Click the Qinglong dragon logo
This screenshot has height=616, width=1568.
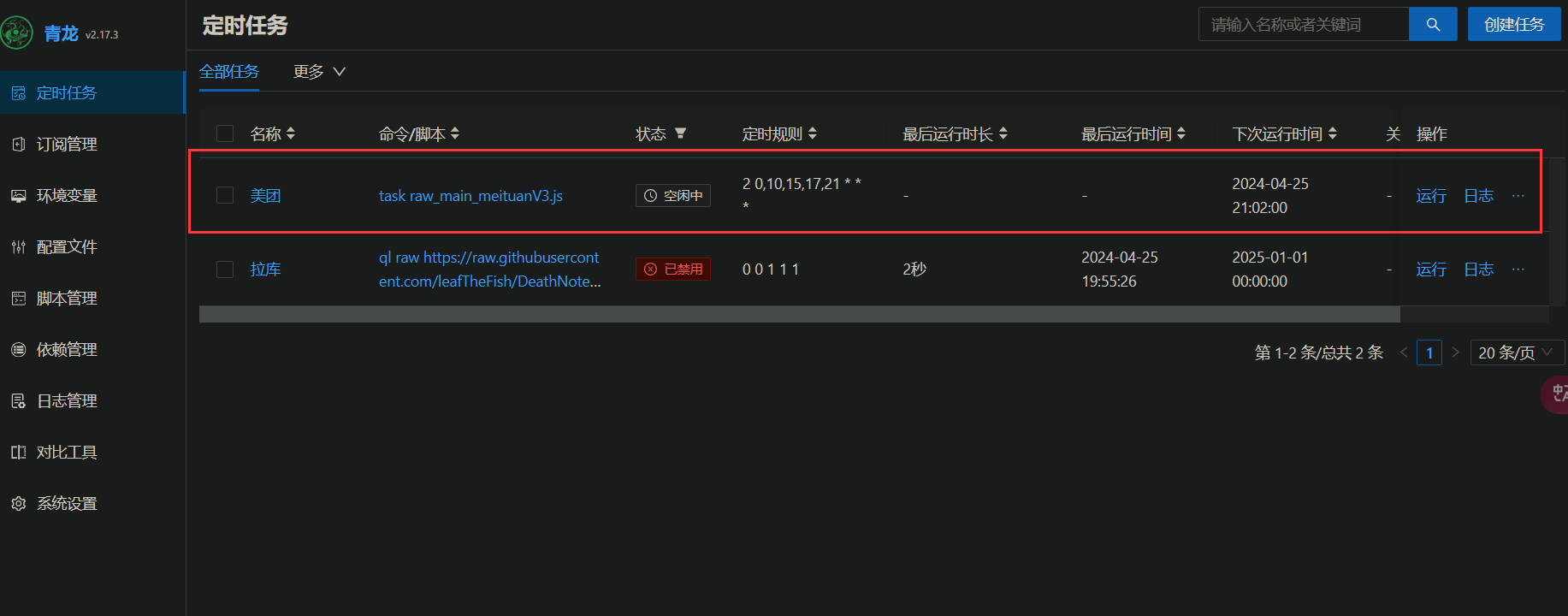point(16,33)
